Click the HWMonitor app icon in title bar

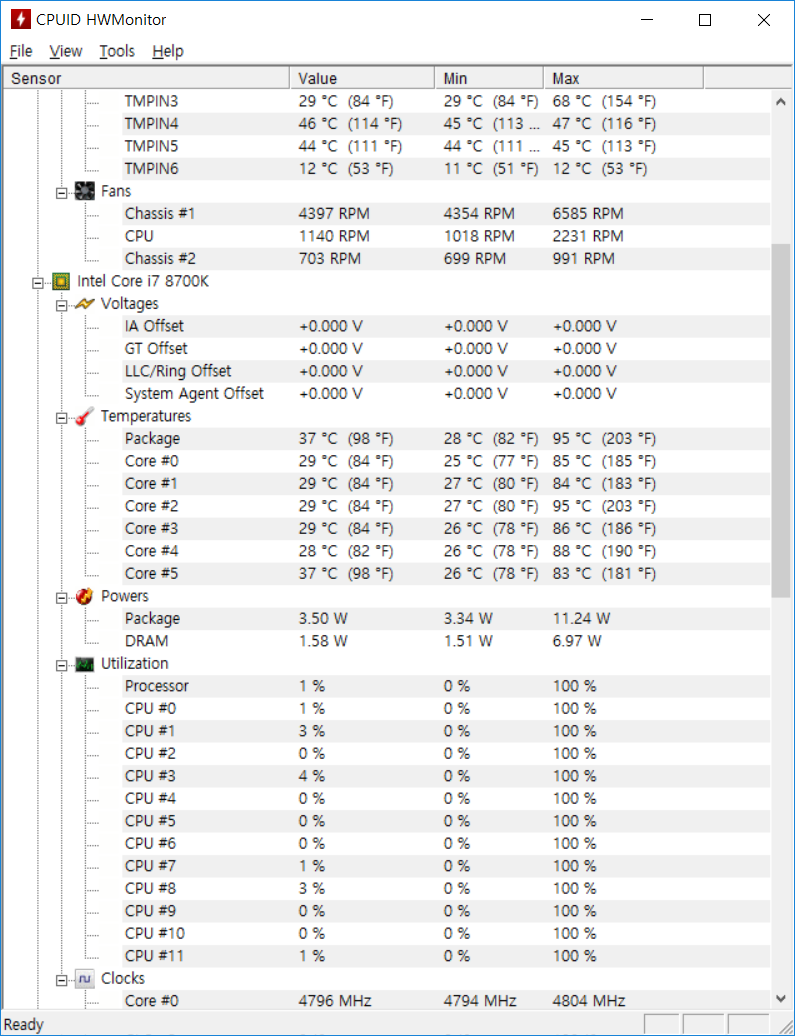pos(20,20)
